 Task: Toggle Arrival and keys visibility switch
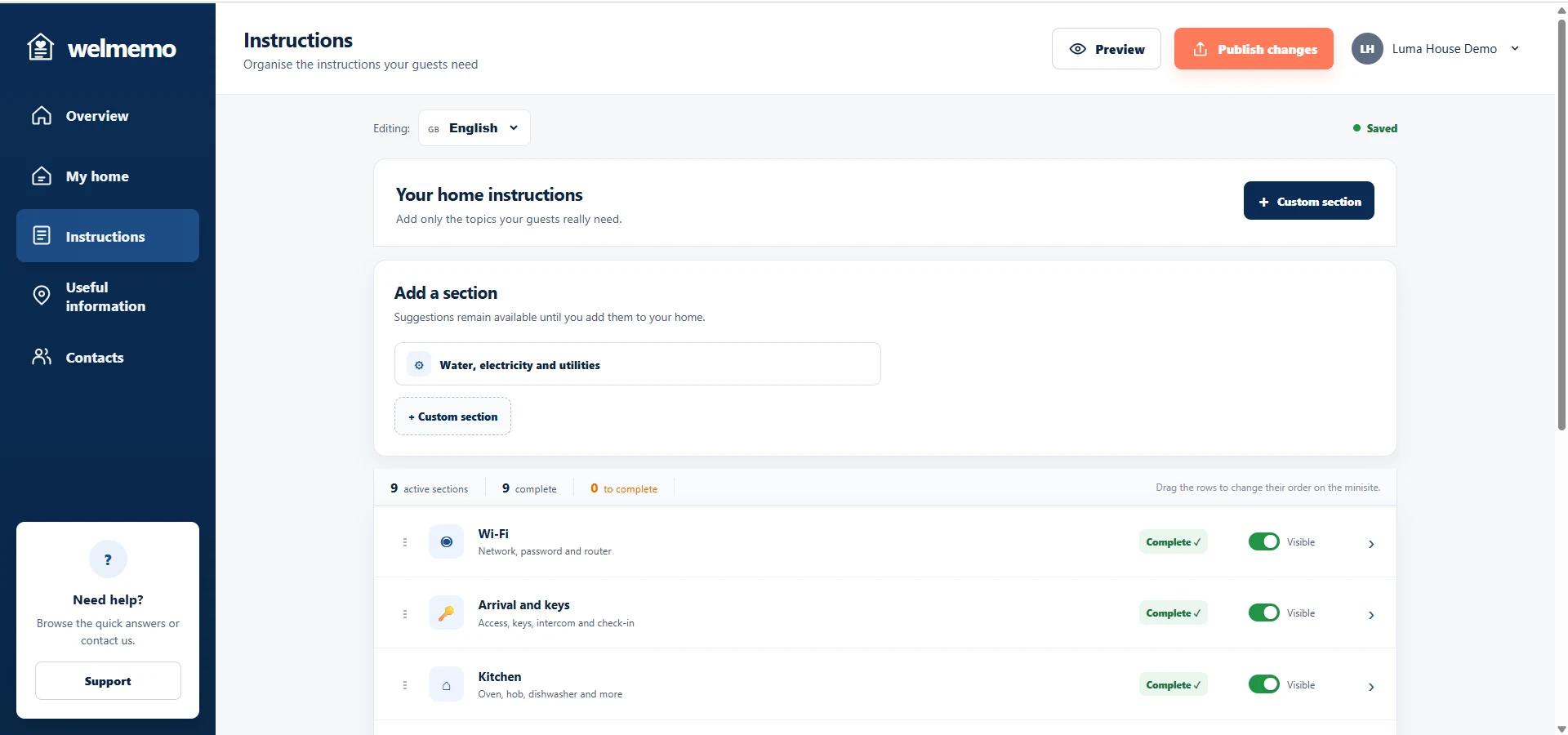click(x=1263, y=612)
